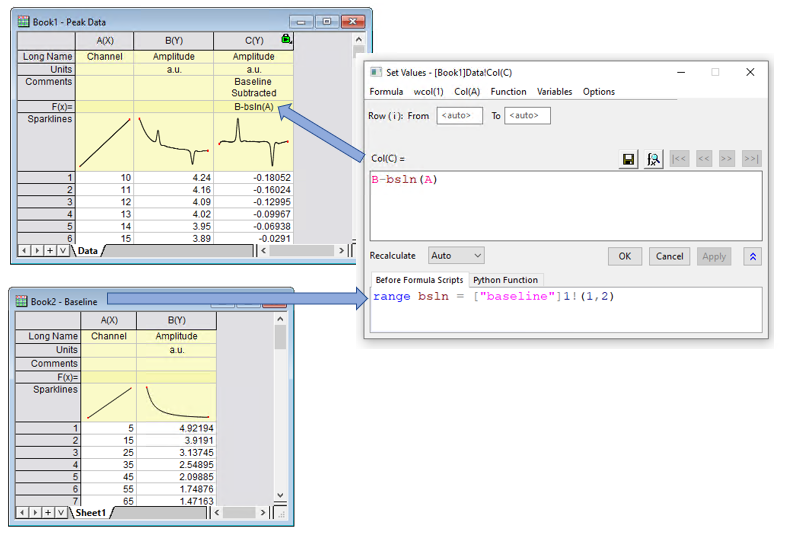Click the search and insert functions icon
The height and width of the screenshot is (535, 786).
pyautogui.click(x=653, y=159)
